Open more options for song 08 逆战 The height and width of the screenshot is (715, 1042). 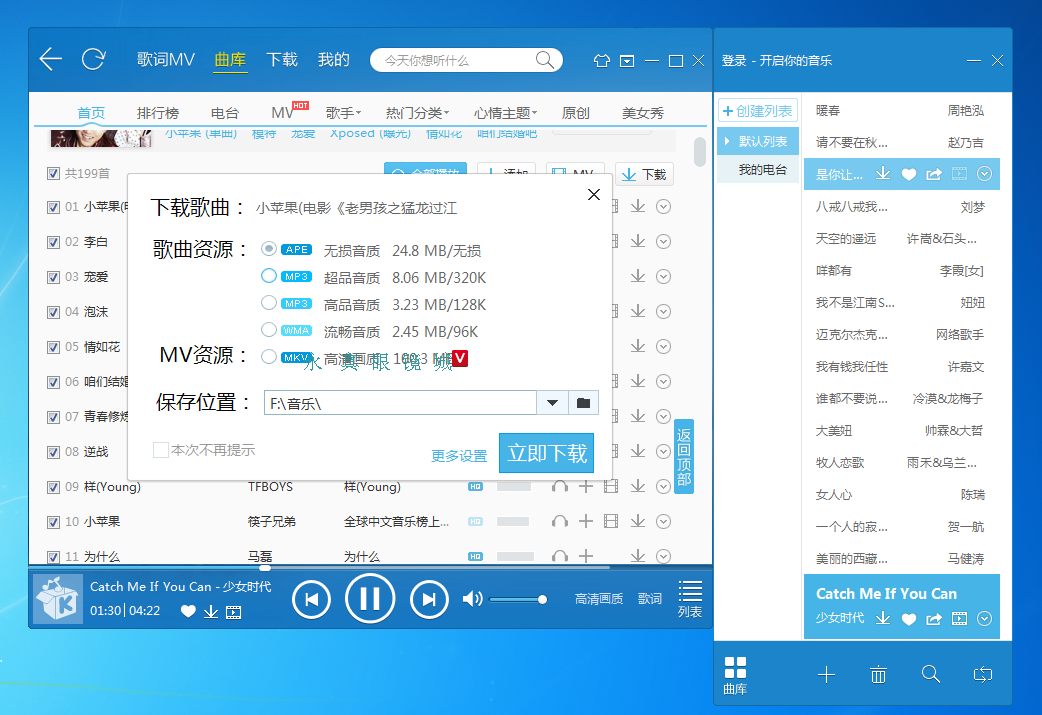tap(663, 451)
